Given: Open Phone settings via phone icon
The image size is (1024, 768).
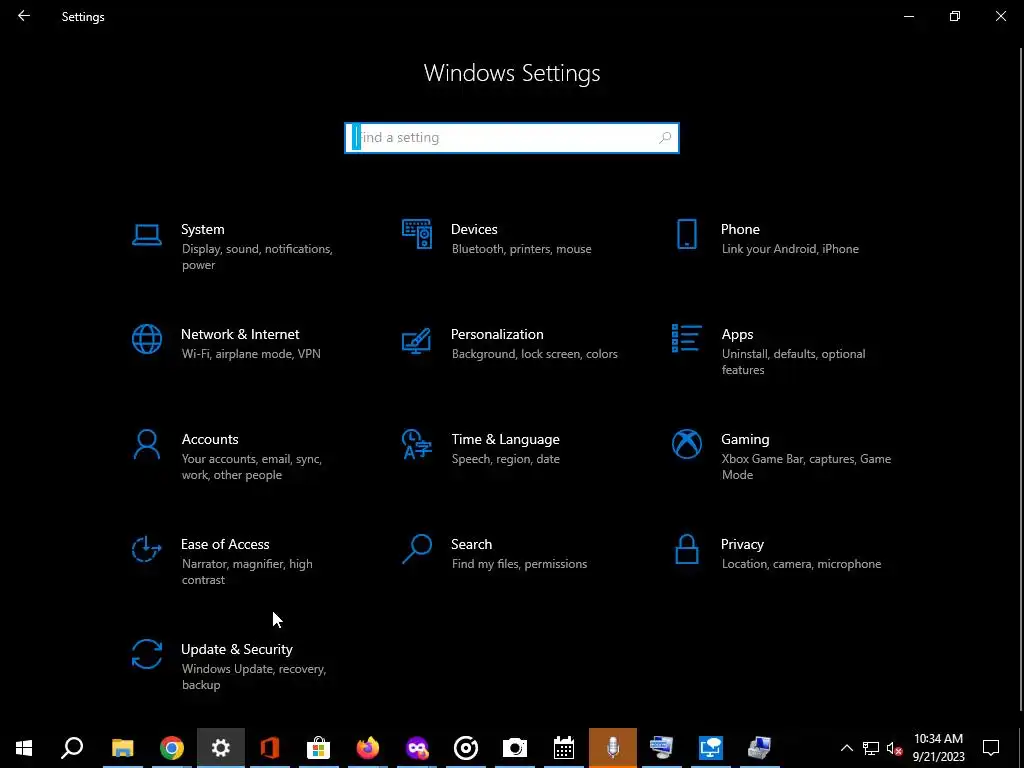Looking at the screenshot, I should point(686,234).
